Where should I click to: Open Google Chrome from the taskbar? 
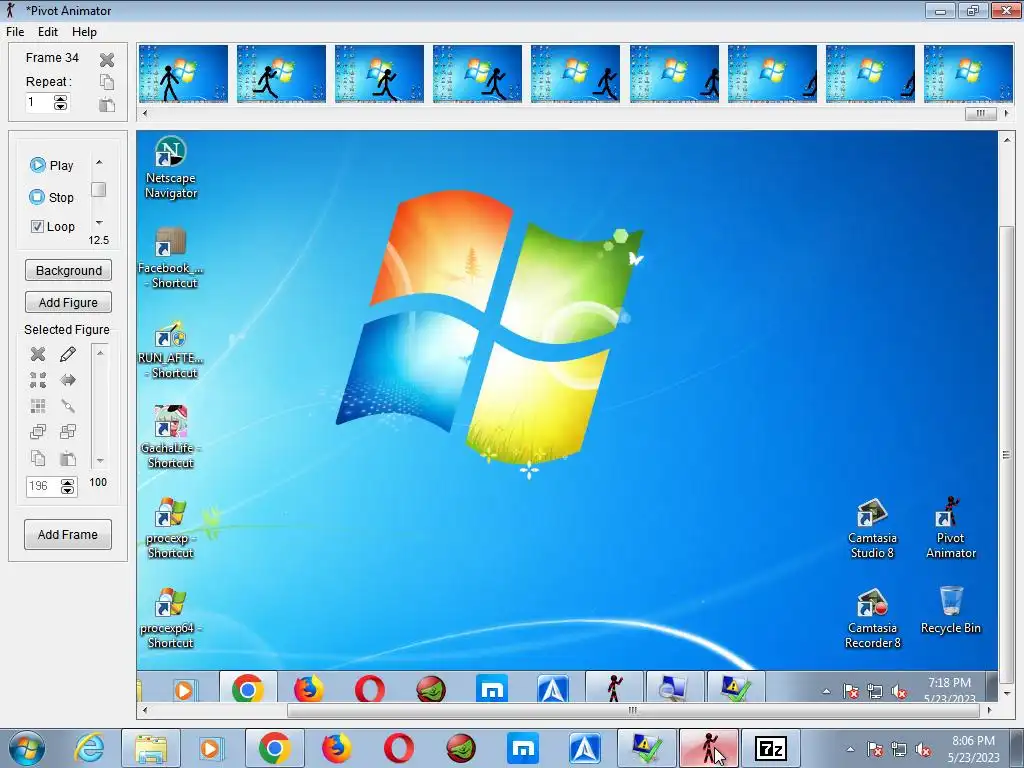[x=275, y=748]
